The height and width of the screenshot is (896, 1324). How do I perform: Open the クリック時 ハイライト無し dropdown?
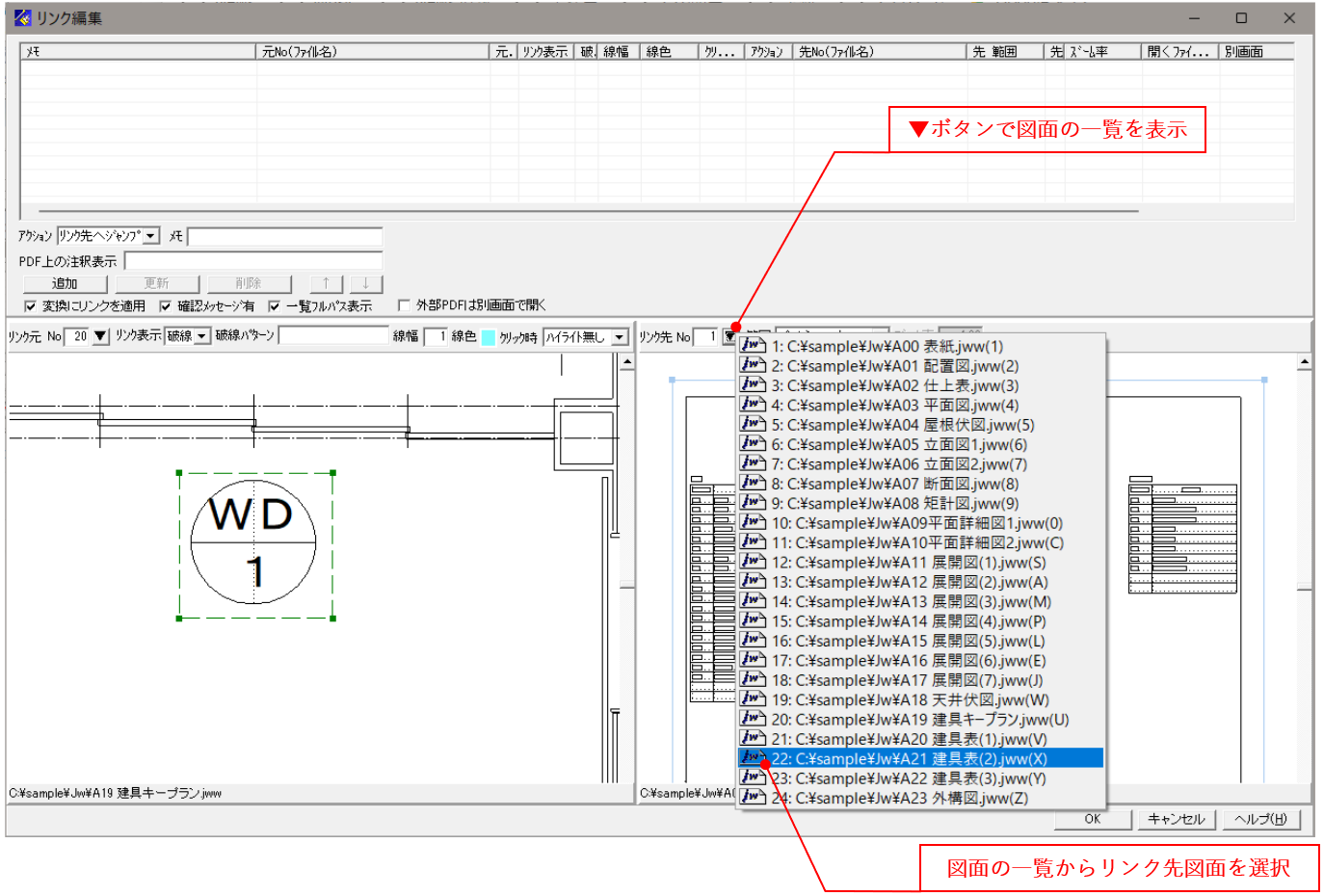point(617,335)
